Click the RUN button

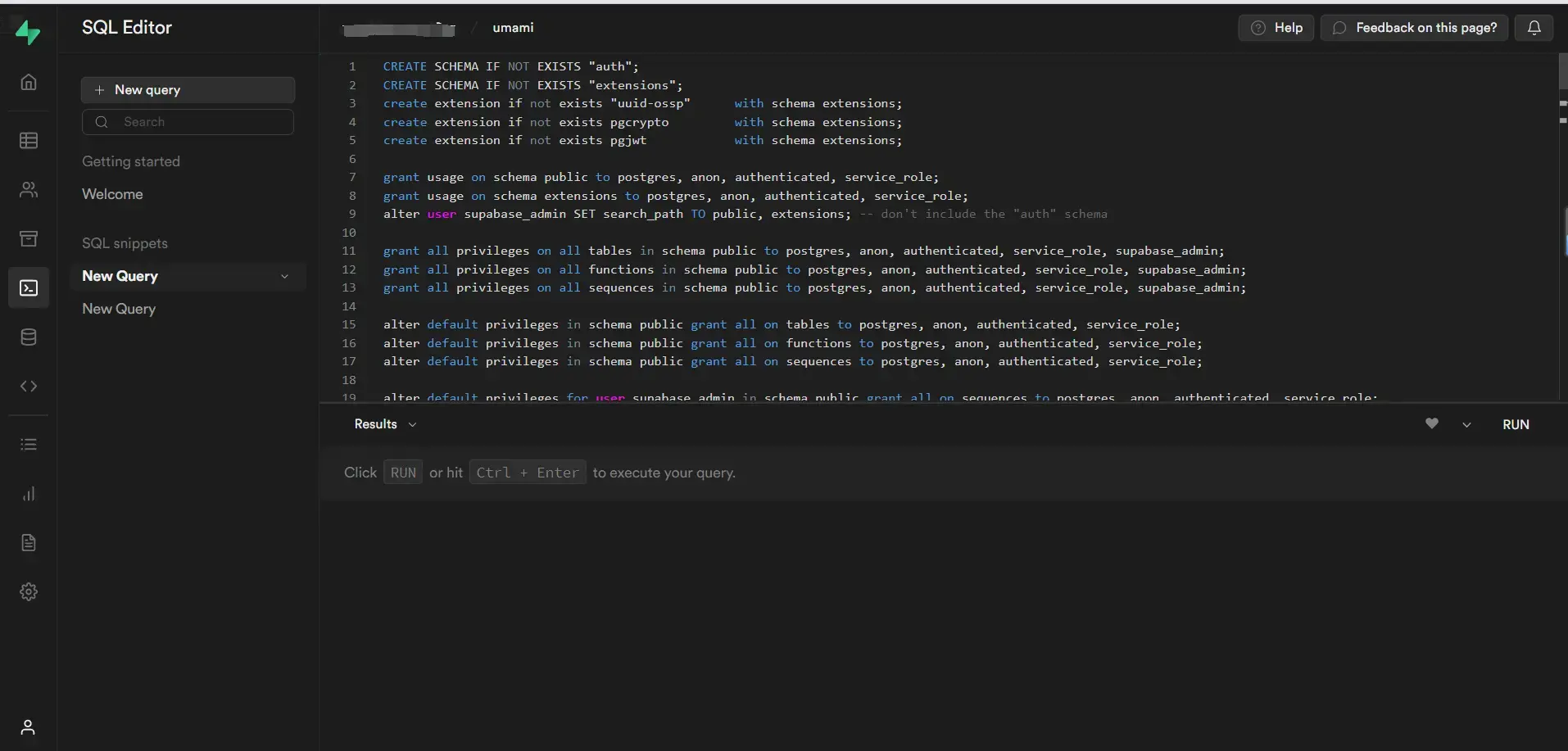pyautogui.click(x=1516, y=424)
